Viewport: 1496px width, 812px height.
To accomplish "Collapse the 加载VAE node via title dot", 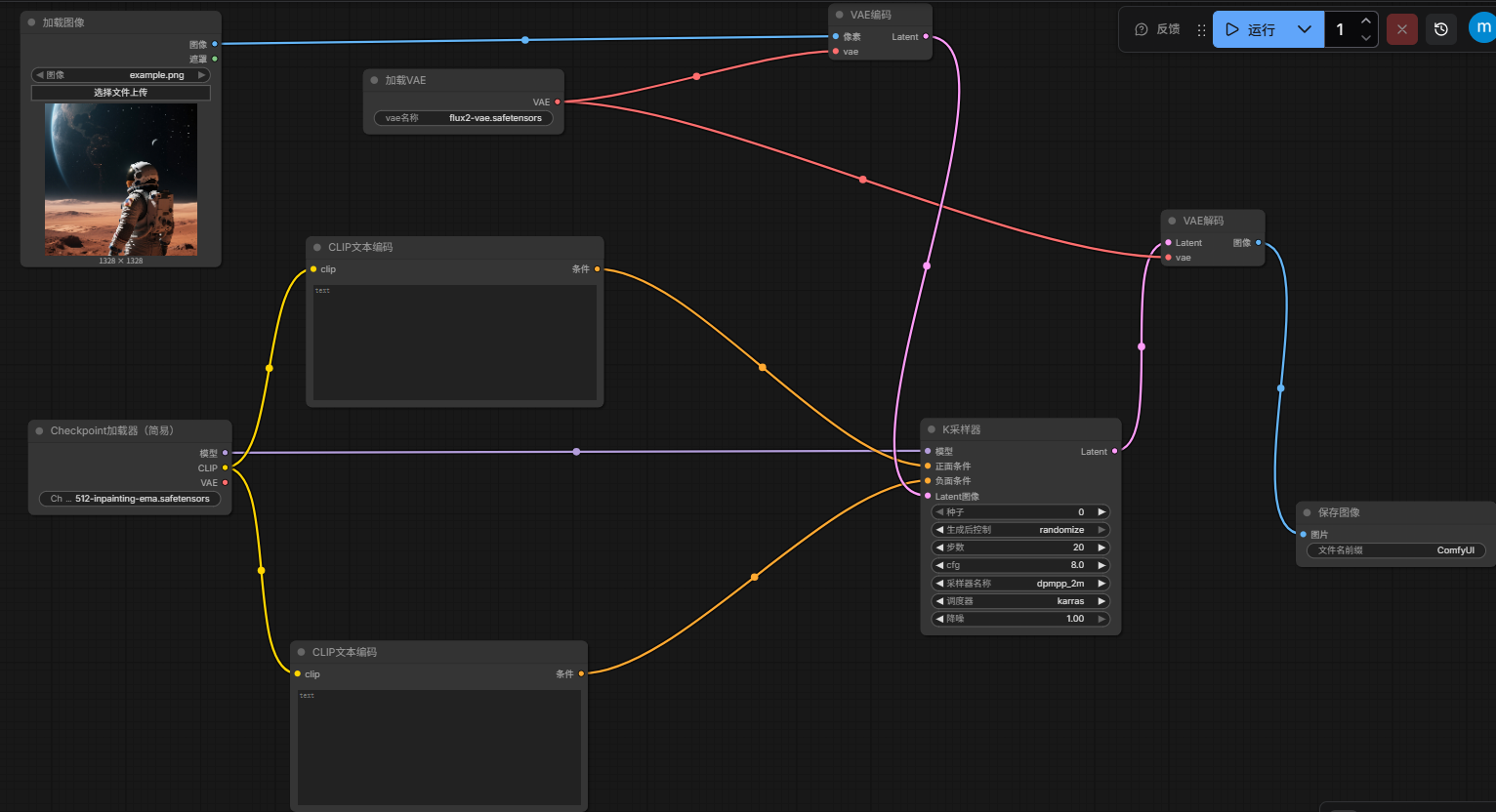I will pyautogui.click(x=374, y=80).
